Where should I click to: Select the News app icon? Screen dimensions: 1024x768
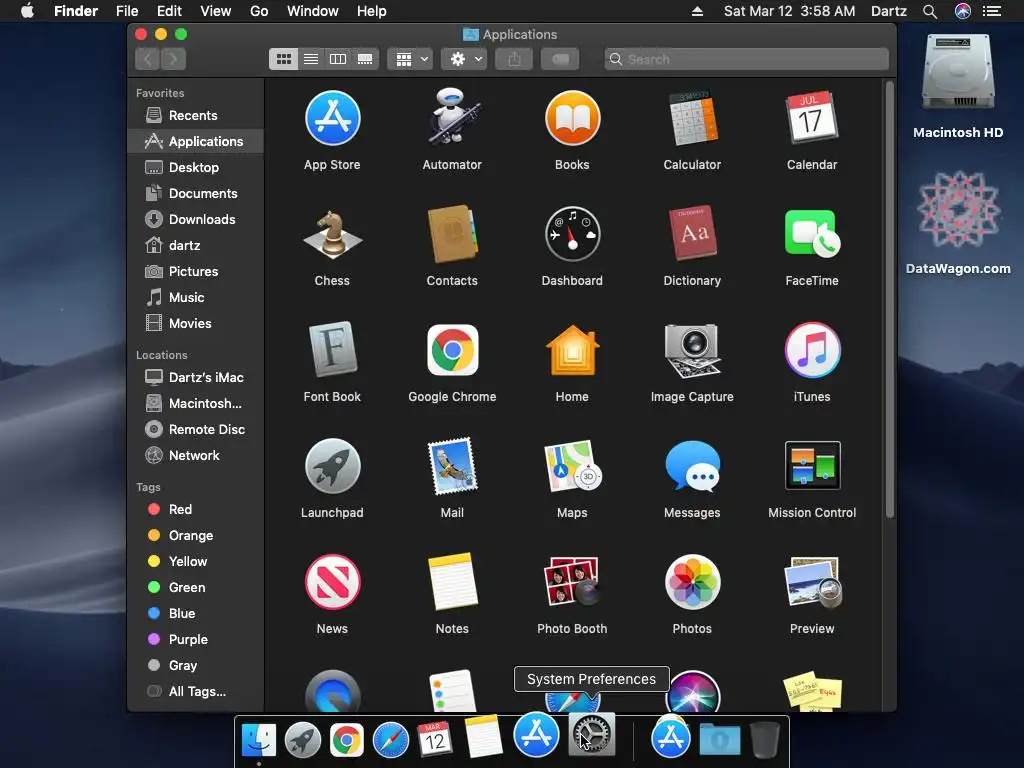coord(332,582)
